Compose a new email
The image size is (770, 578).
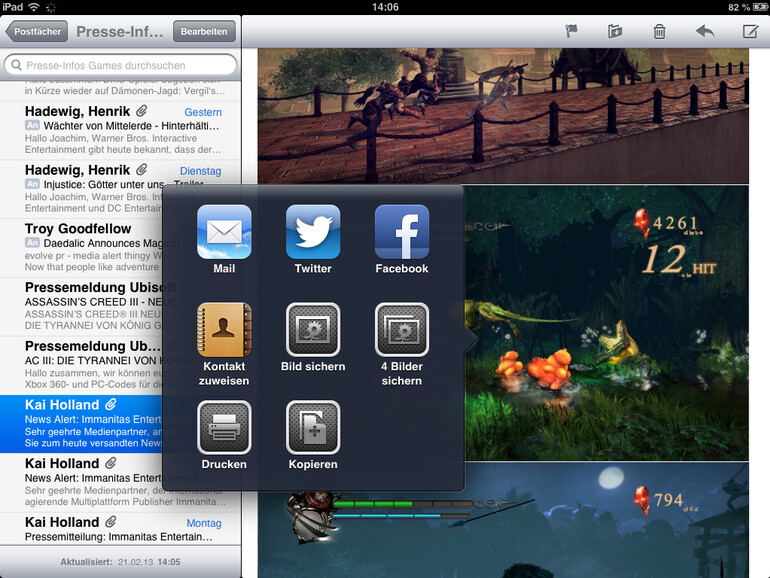750,31
